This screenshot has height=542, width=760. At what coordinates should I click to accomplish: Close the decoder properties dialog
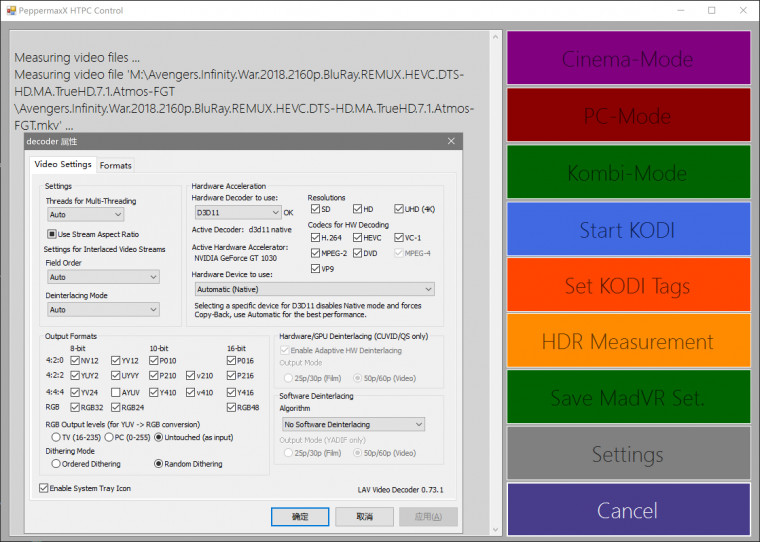(x=451, y=142)
